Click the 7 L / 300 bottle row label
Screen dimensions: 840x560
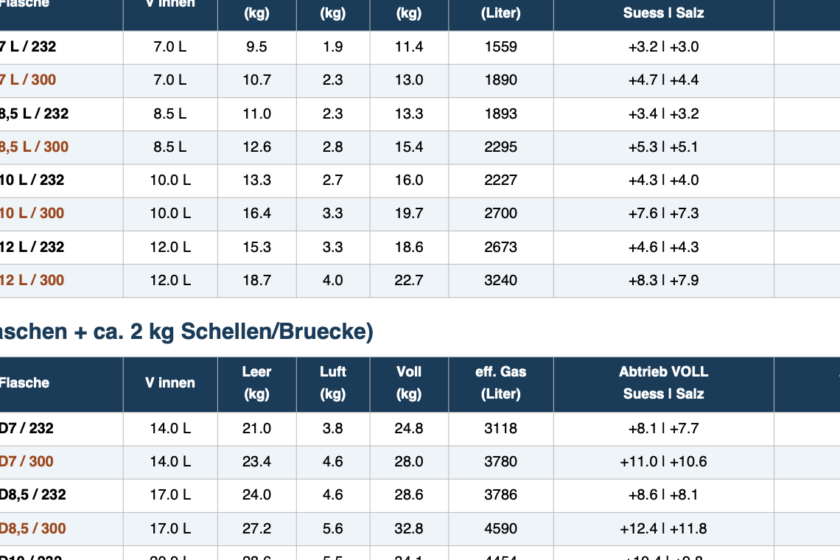[28, 80]
